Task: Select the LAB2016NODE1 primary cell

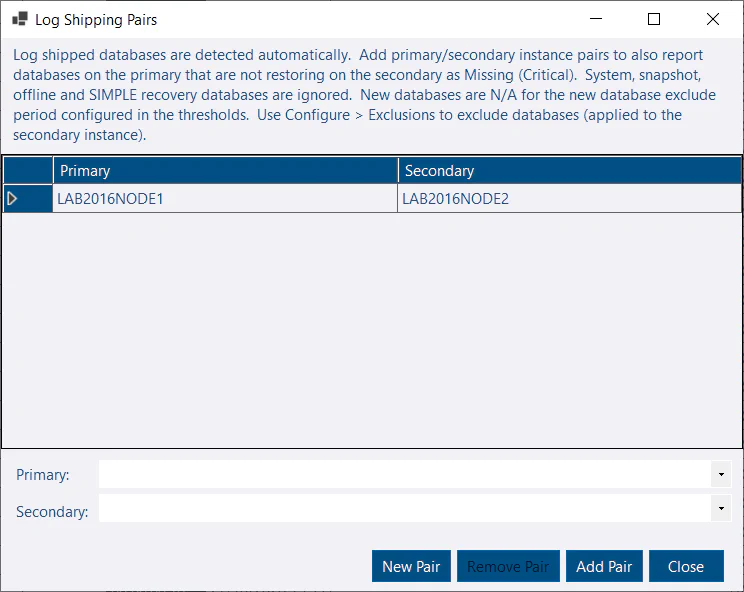Action: point(225,198)
